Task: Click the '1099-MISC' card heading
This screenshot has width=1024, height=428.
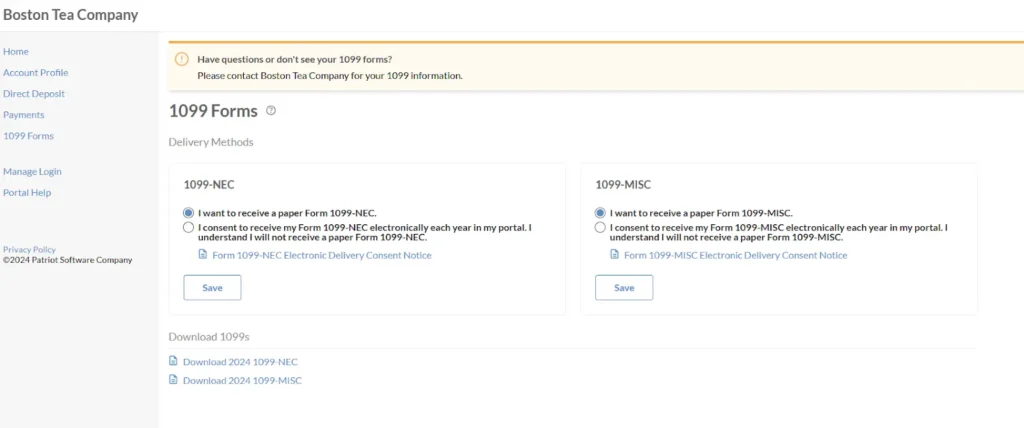Action: pyautogui.click(x=623, y=185)
